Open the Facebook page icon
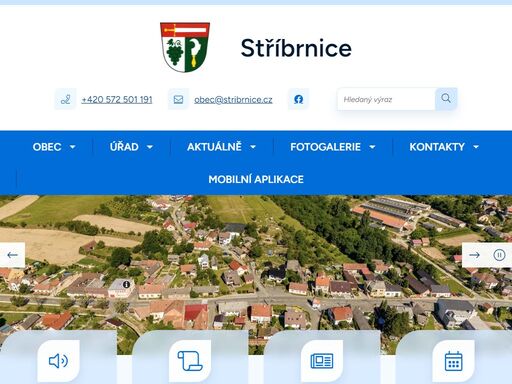 coord(298,99)
